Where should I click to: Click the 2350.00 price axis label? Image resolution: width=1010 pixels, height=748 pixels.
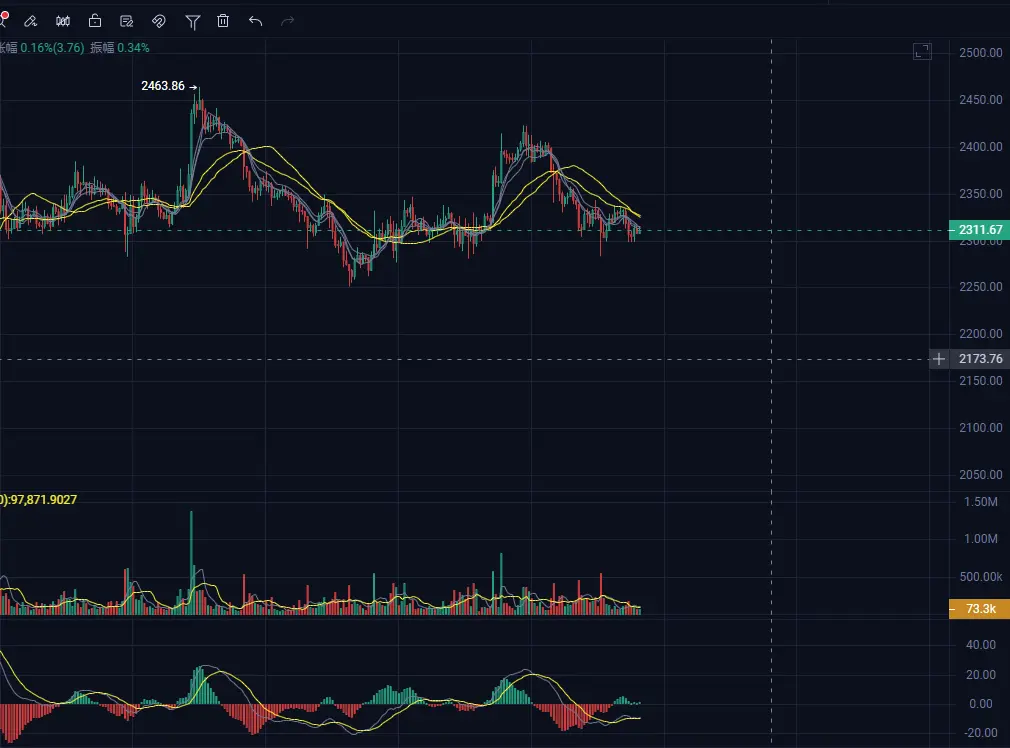tap(980, 194)
